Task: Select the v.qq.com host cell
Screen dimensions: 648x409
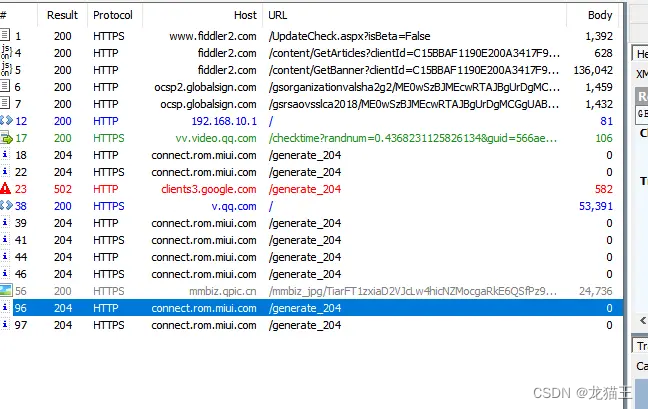Action: click(234, 206)
